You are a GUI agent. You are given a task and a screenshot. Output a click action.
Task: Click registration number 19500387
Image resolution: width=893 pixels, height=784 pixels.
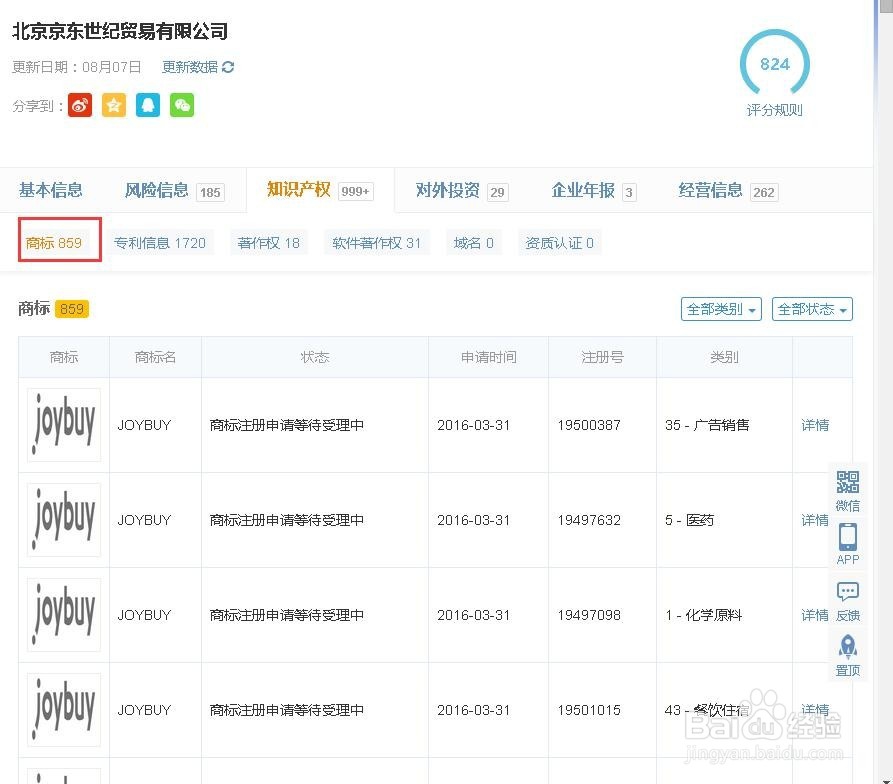tap(589, 425)
